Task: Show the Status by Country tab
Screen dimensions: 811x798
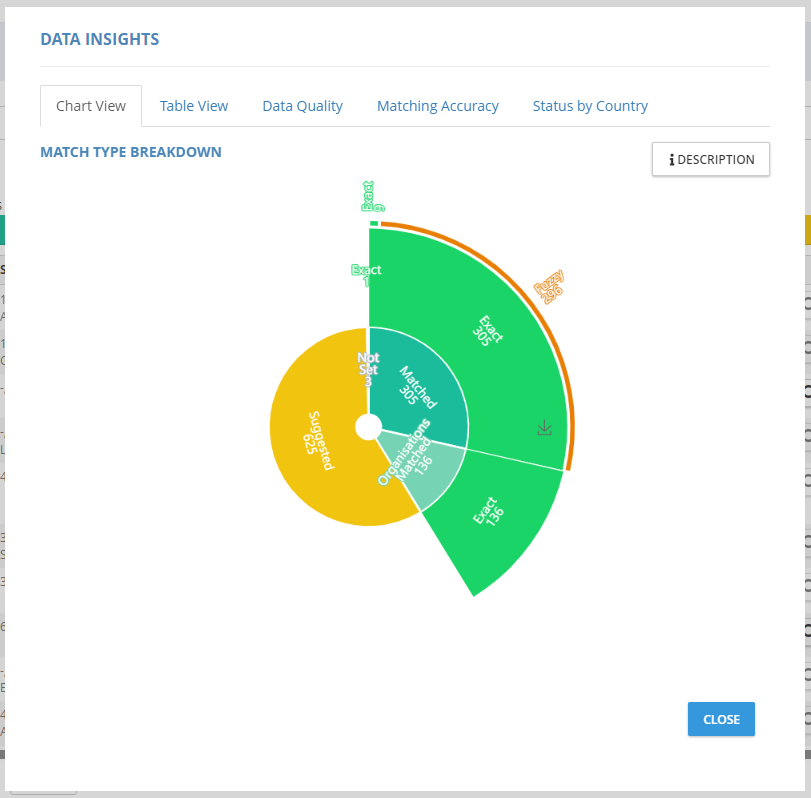Action: pyautogui.click(x=590, y=106)
